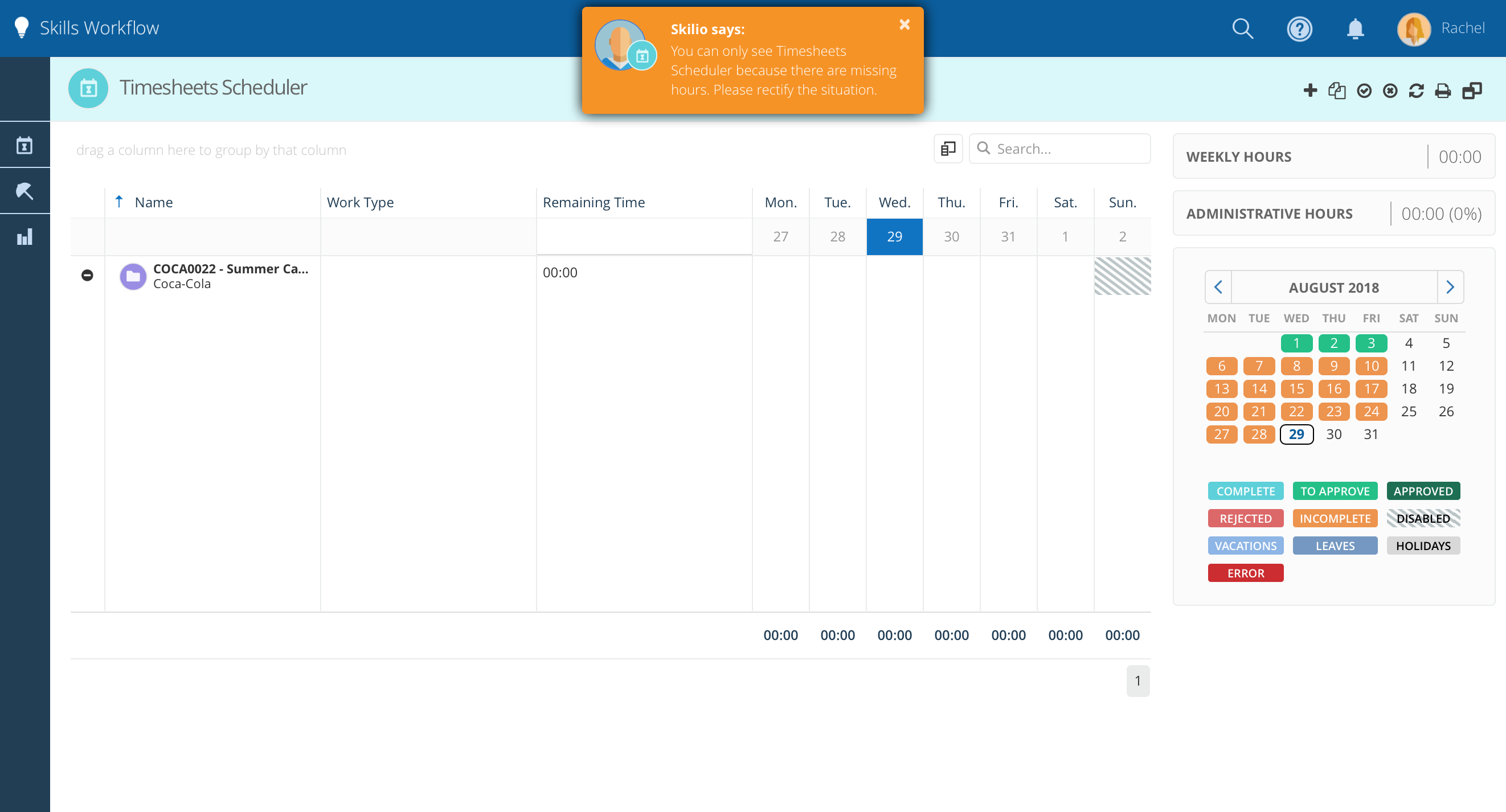Navigate to previous month in calendar
The height and width of the screenshot is (812, 1506).
point(1219,287)
